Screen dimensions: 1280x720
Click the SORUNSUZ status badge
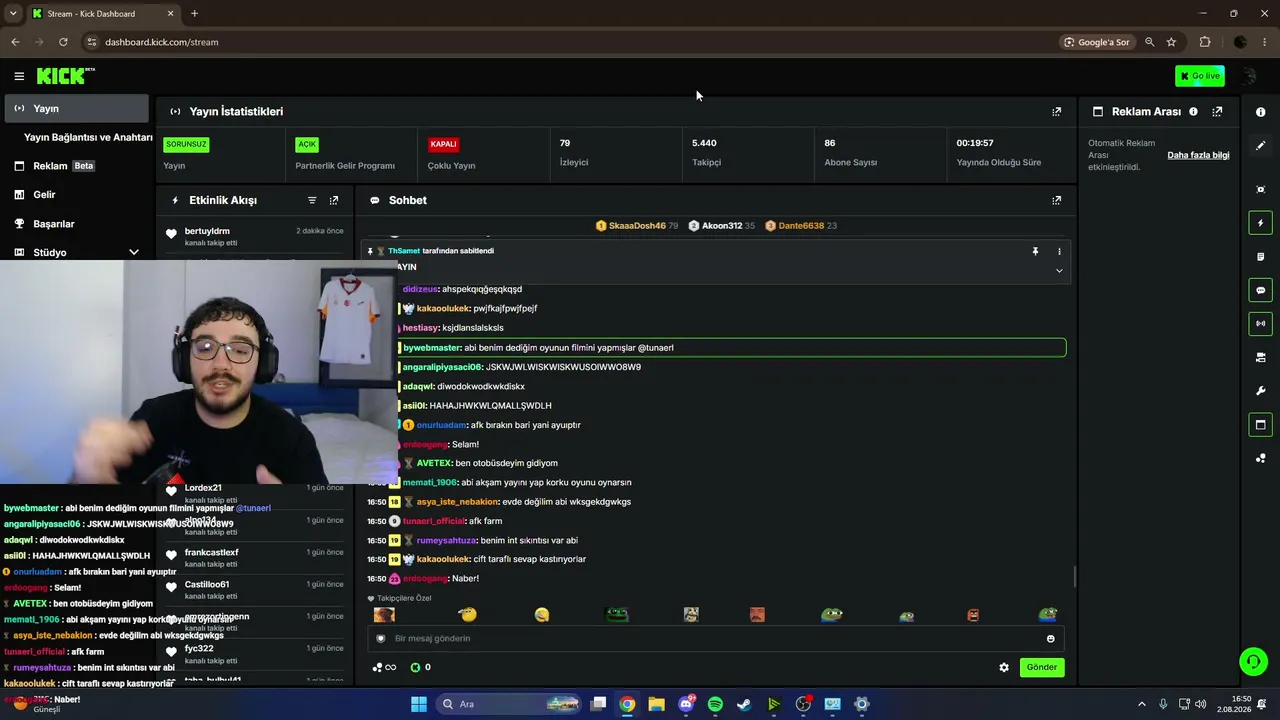pyautogui.click(x=186, y=144)
